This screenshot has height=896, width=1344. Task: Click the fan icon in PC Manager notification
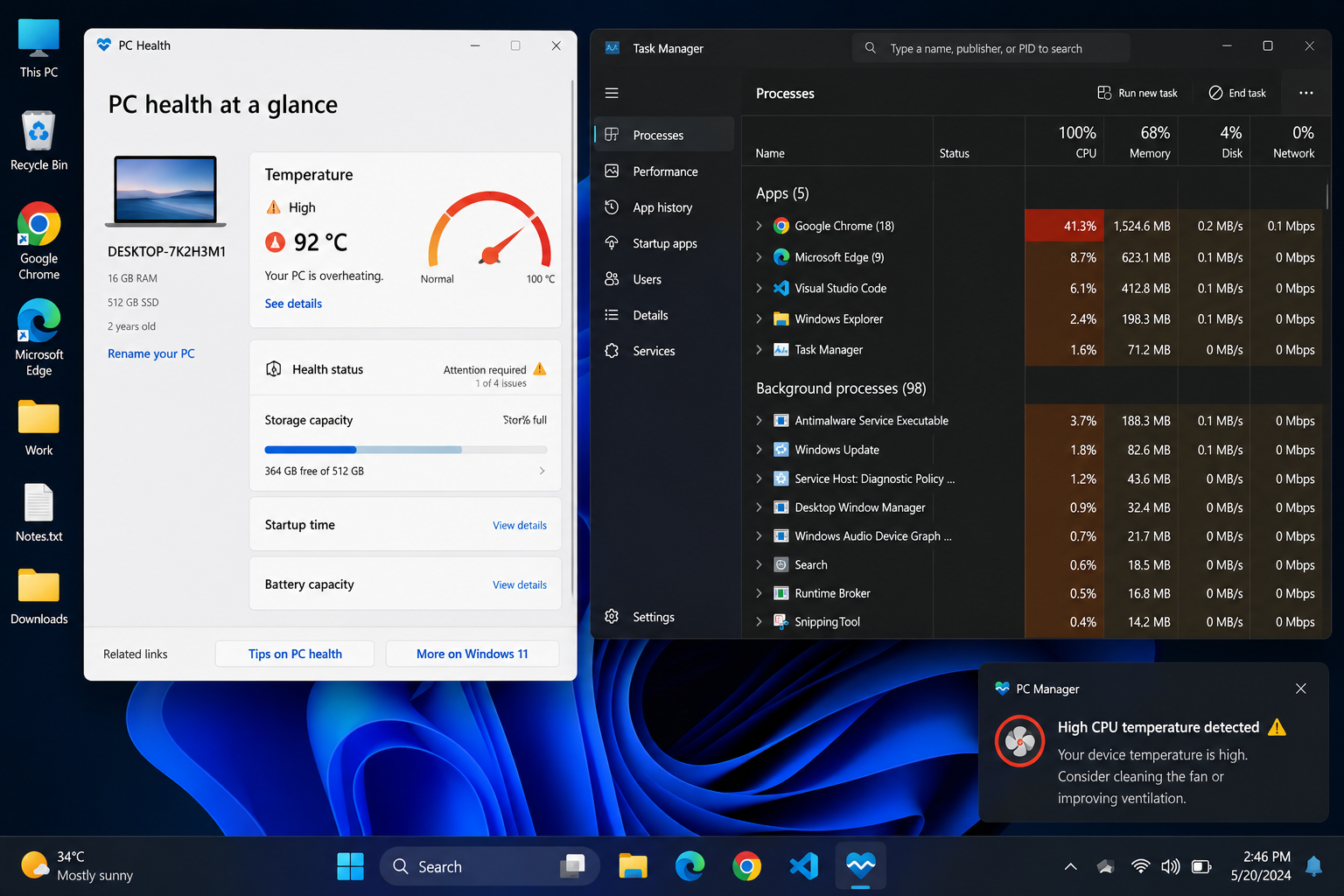[1019, 741]
